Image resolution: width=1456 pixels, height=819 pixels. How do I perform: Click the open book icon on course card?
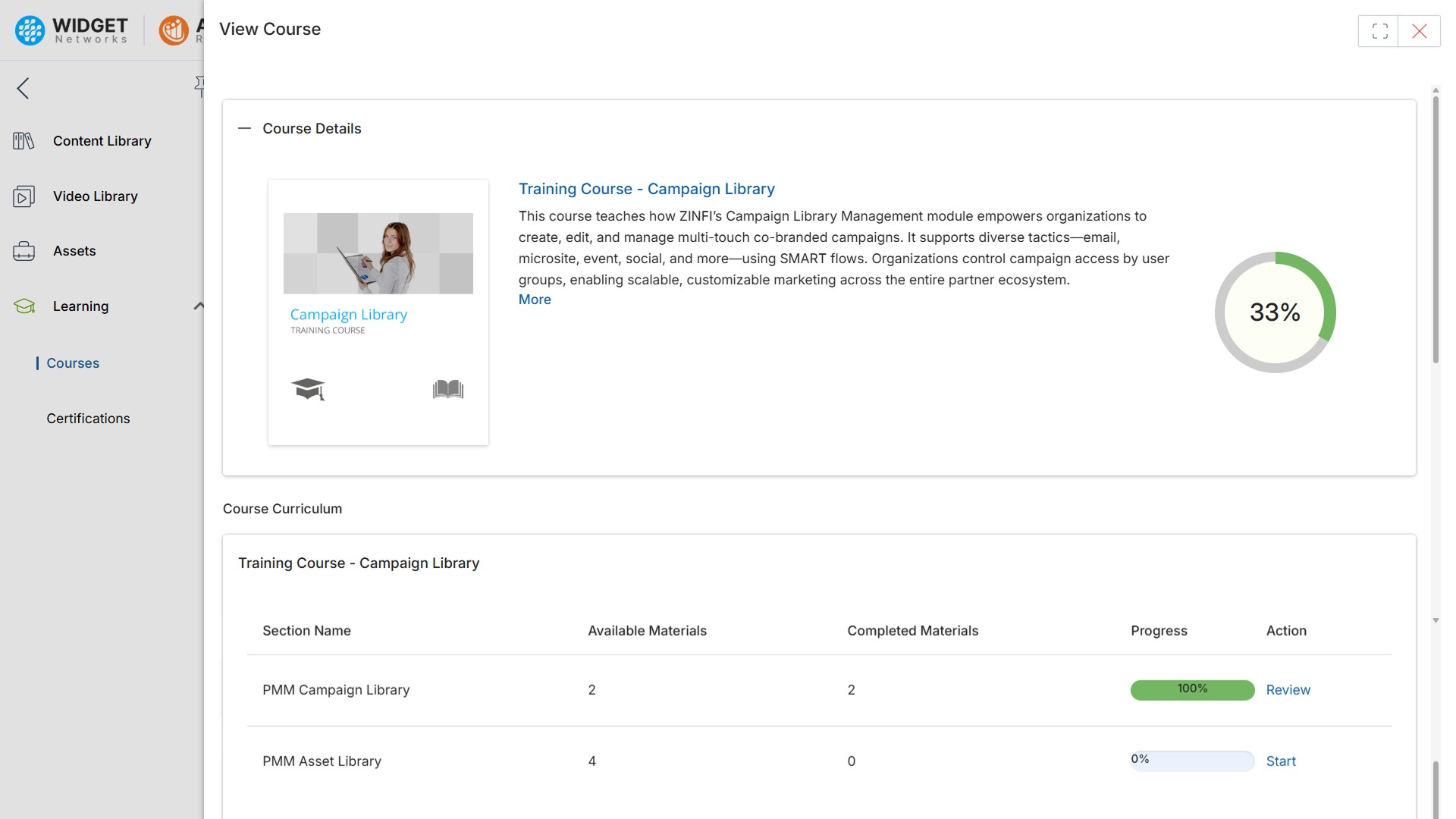coord(447,389)
